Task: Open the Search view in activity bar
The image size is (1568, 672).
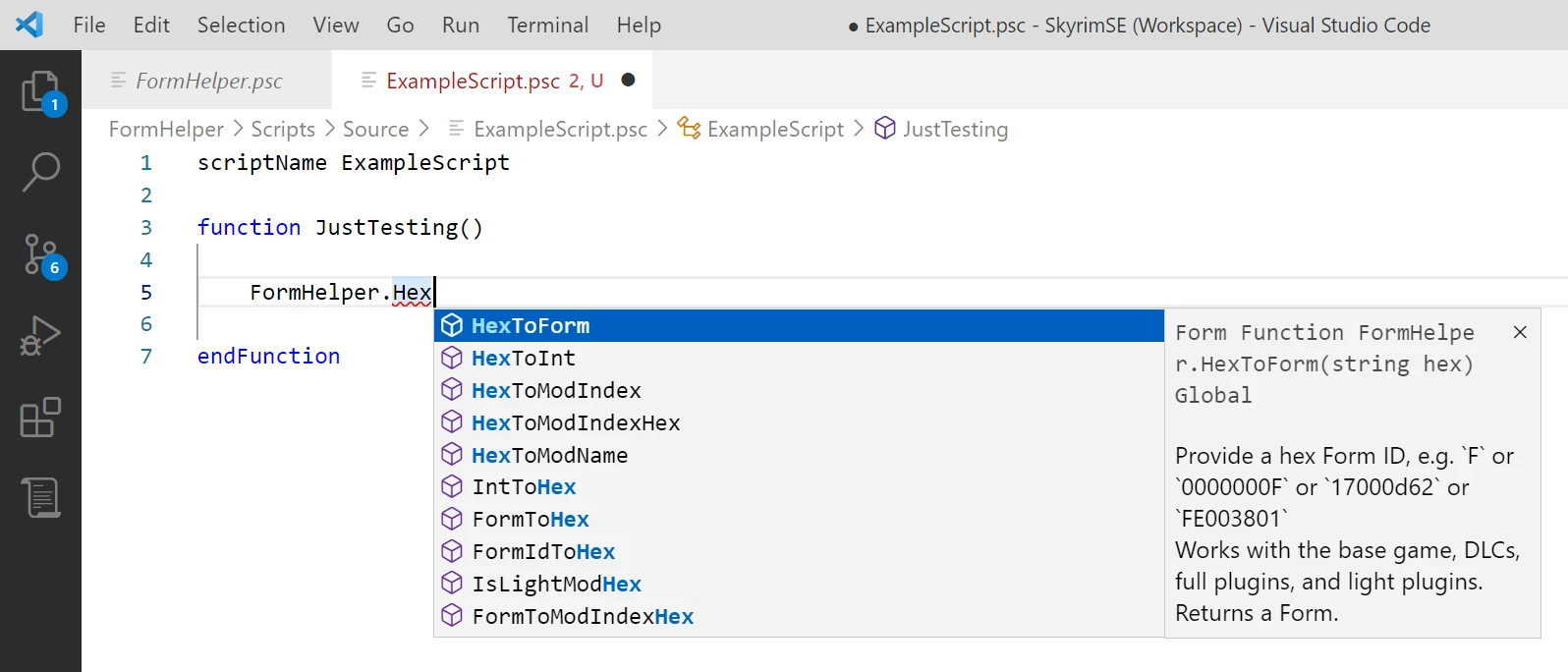Action: pos(40,172)
